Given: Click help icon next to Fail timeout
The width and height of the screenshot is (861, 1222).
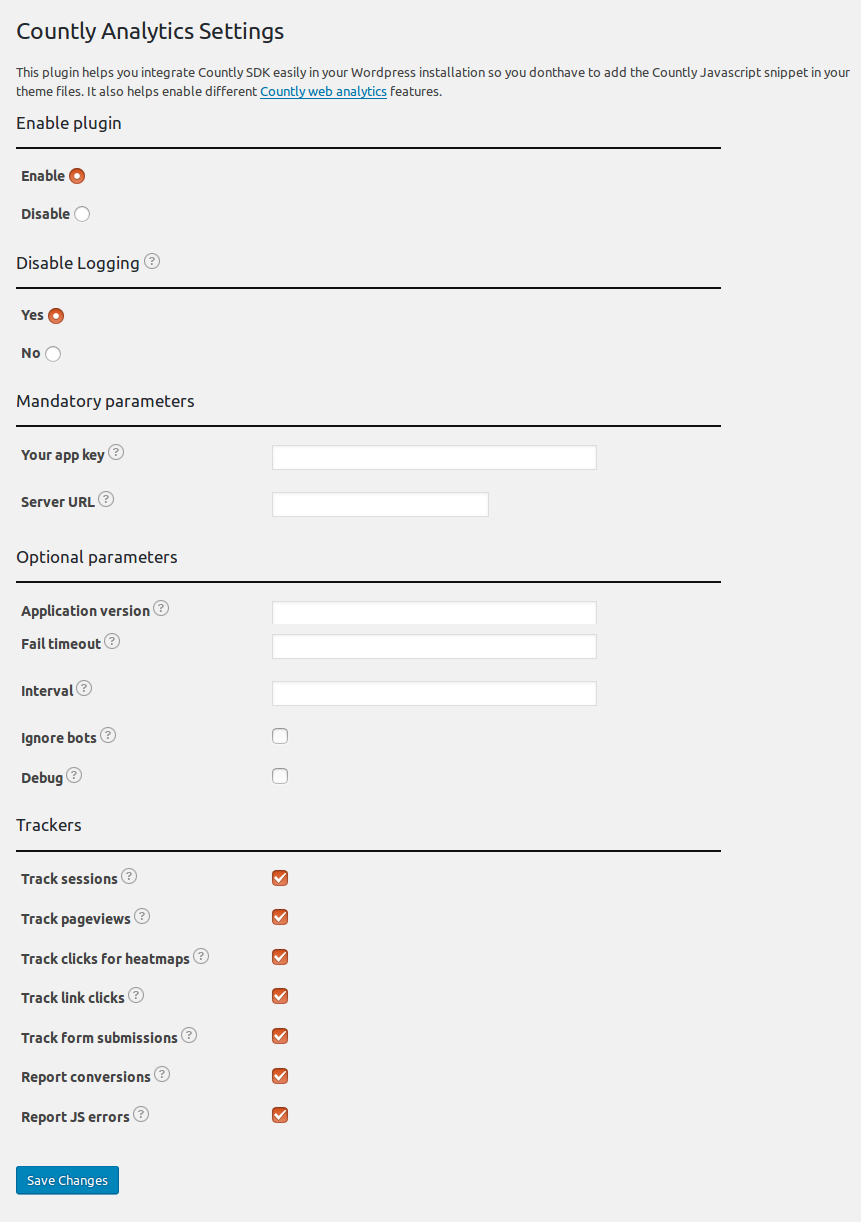Looking at the screenshot, I should 112,641.
